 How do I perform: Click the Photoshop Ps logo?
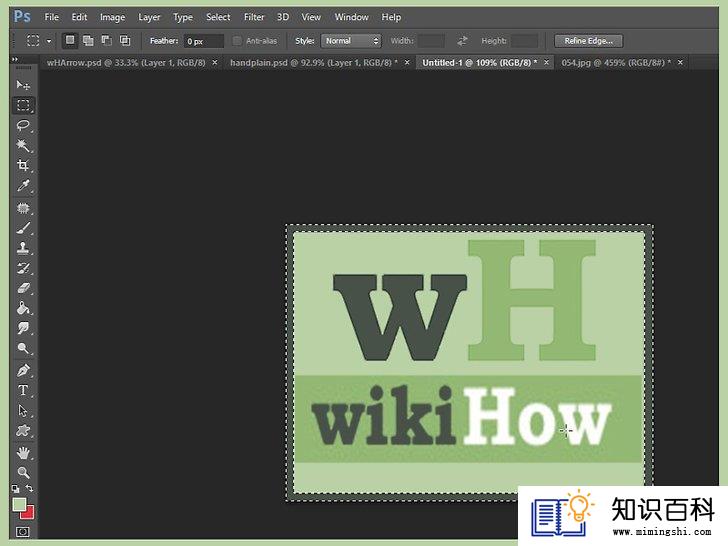click(22, 17)
